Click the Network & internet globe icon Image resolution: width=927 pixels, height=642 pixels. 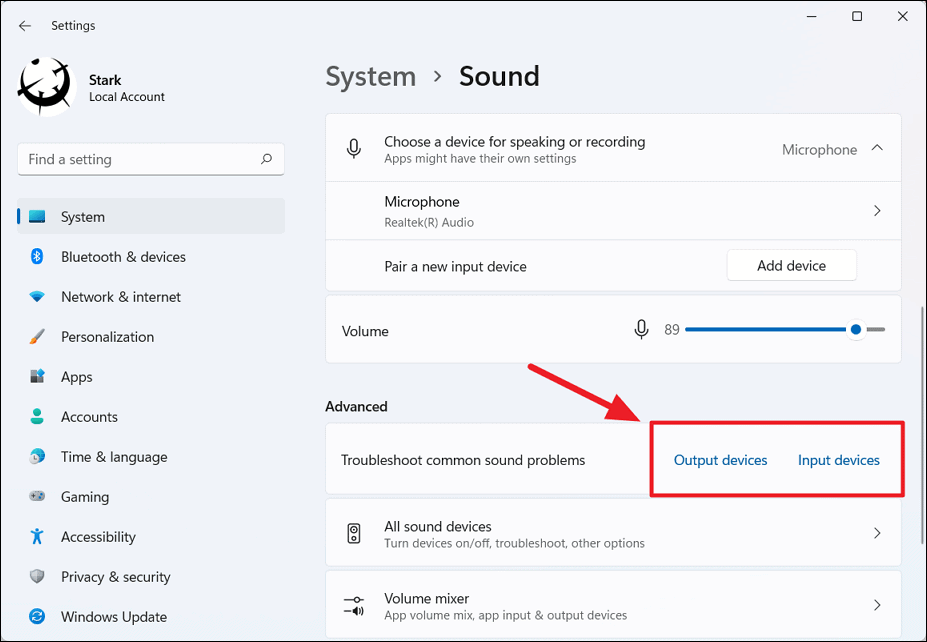pyautogui.click(x=38, y=297)
